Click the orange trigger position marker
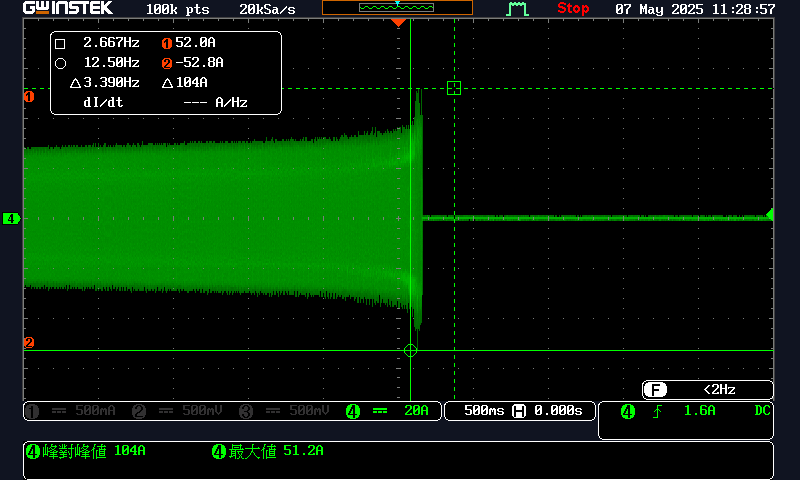The width and height of the screenshot is (800, 480). 398,22
